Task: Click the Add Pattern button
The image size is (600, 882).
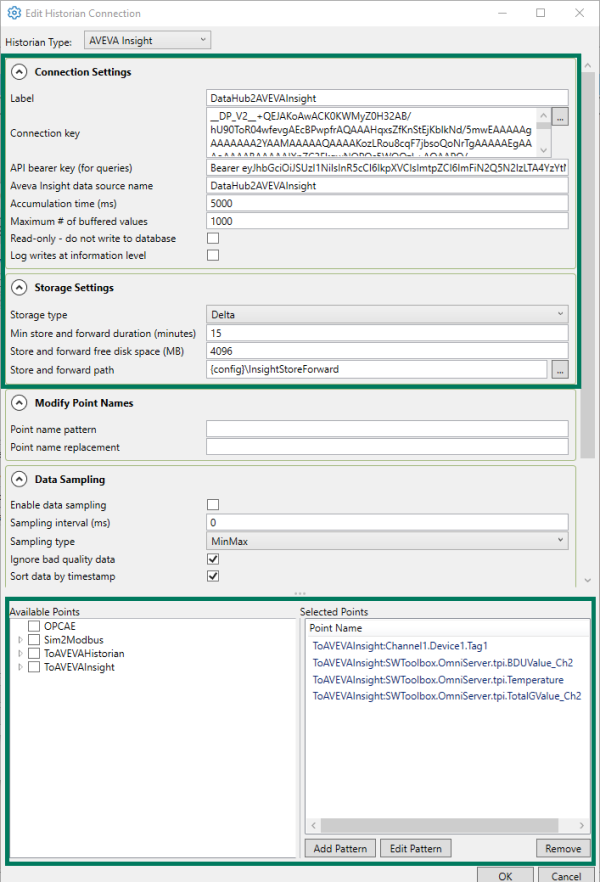Action: 339,848
